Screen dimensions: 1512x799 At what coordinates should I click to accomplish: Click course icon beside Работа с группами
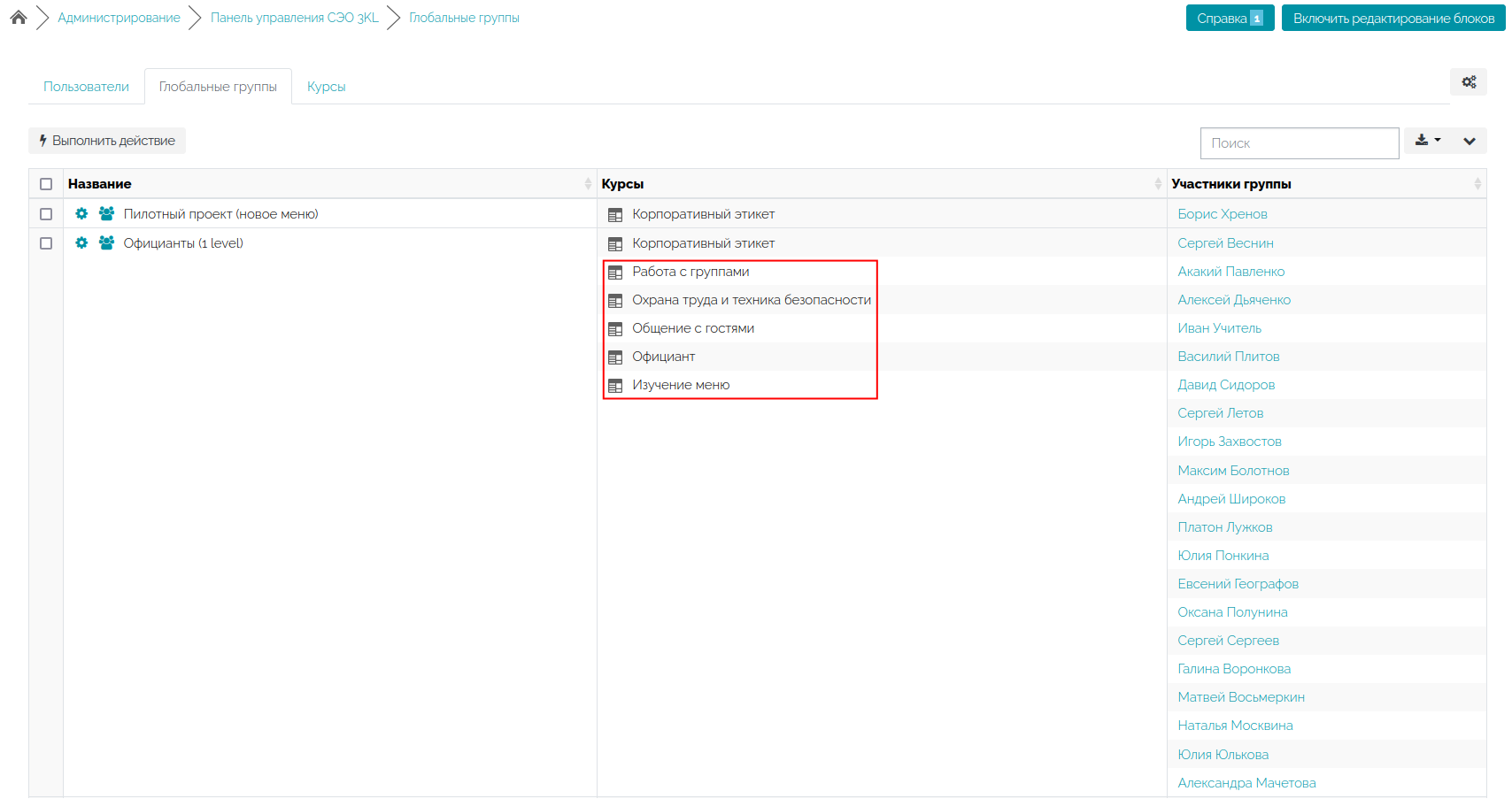point(615,273)
